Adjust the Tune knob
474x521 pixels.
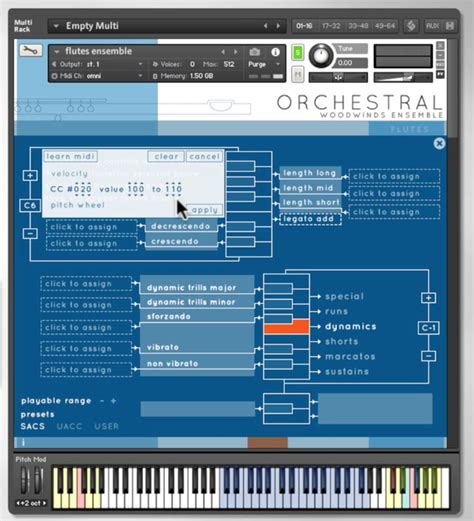(x=321, y=55)
